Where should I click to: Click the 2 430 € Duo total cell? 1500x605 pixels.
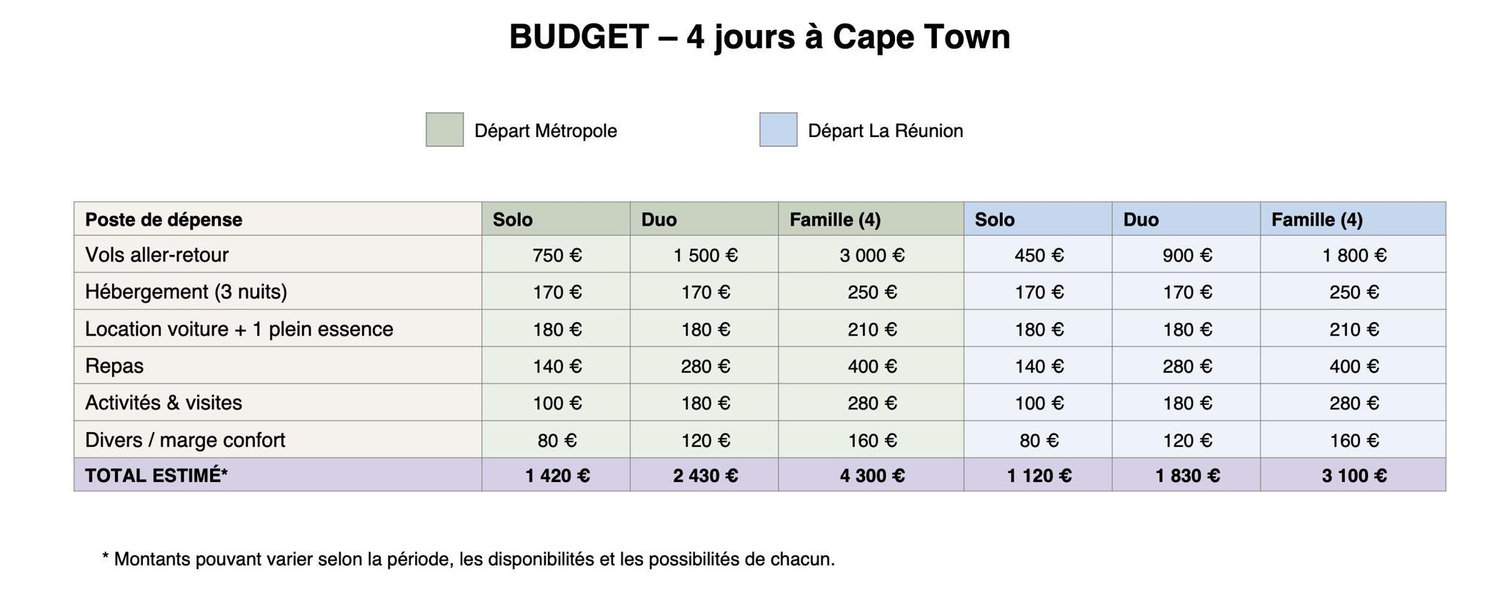705,475
